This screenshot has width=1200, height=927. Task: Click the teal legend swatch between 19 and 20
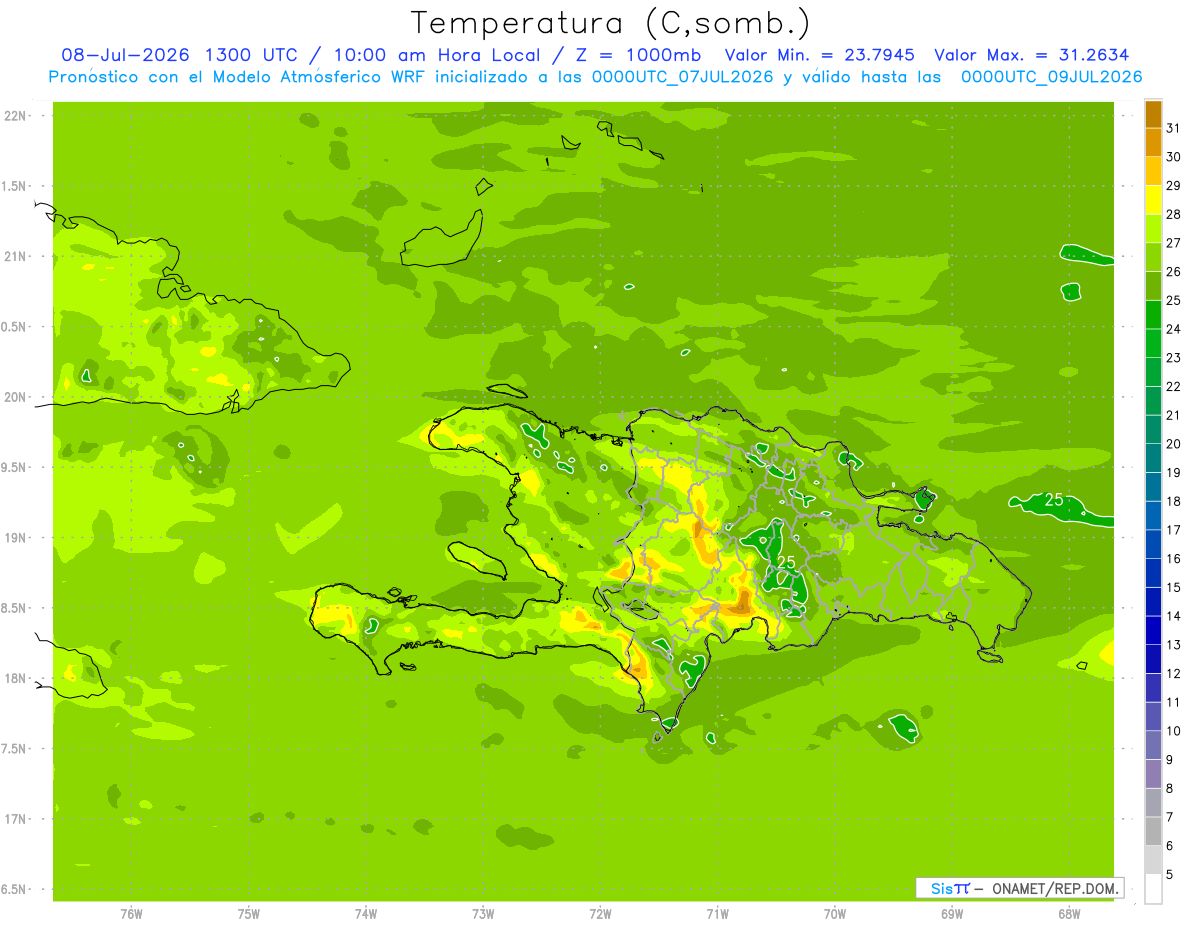[1153, 459]
